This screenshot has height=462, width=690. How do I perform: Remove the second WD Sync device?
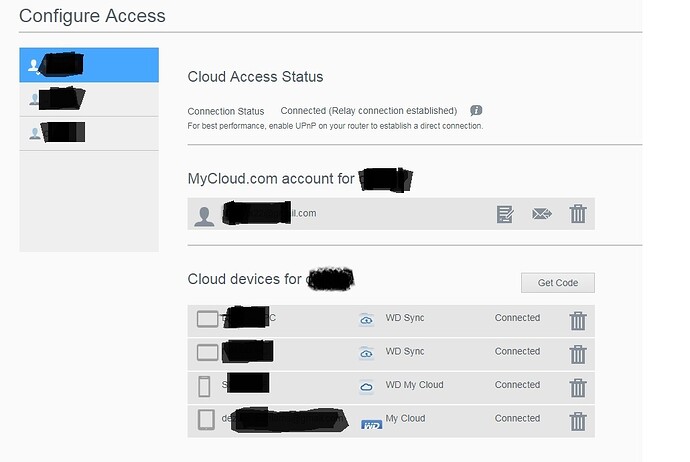[578, 354]
